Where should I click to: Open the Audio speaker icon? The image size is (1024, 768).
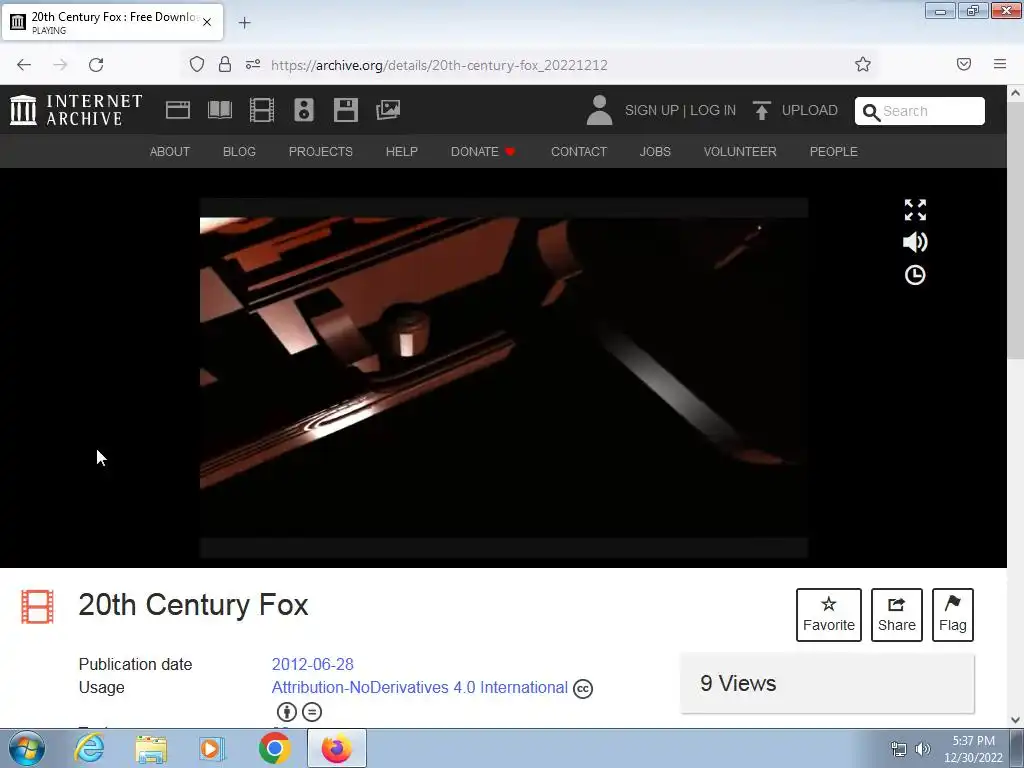304,110
